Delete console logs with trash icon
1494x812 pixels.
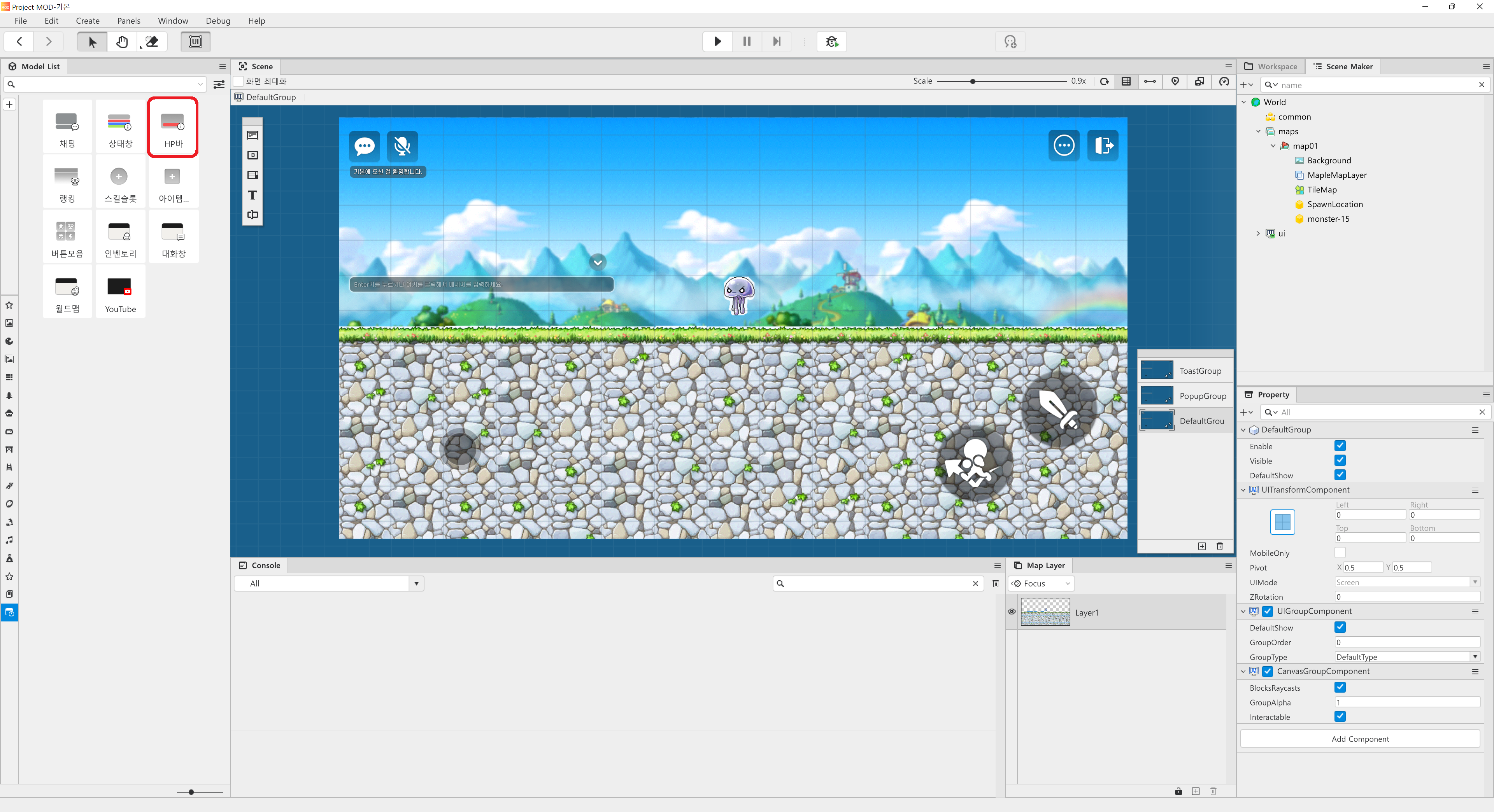995,584
